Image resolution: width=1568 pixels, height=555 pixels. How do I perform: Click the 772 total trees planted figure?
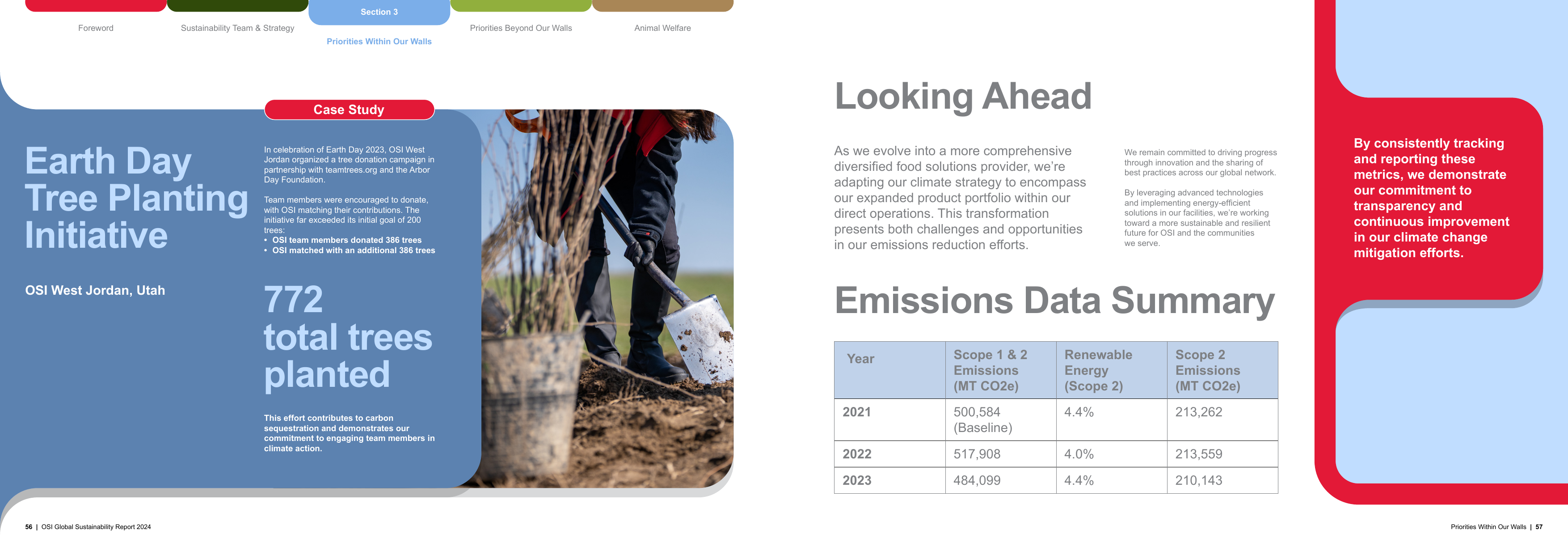click(348, 337)
